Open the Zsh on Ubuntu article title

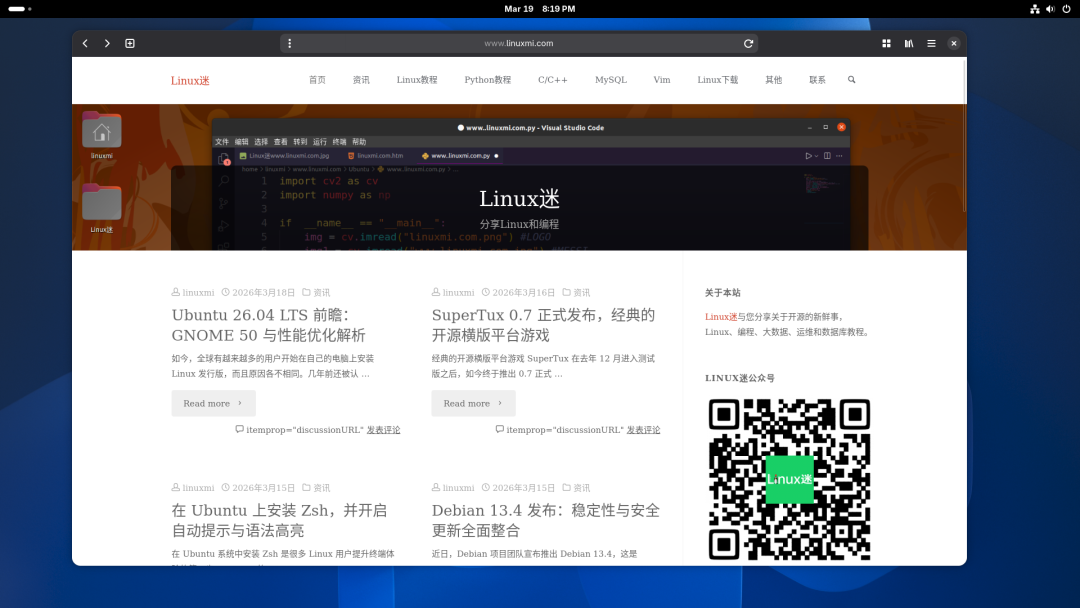point(279,521)
